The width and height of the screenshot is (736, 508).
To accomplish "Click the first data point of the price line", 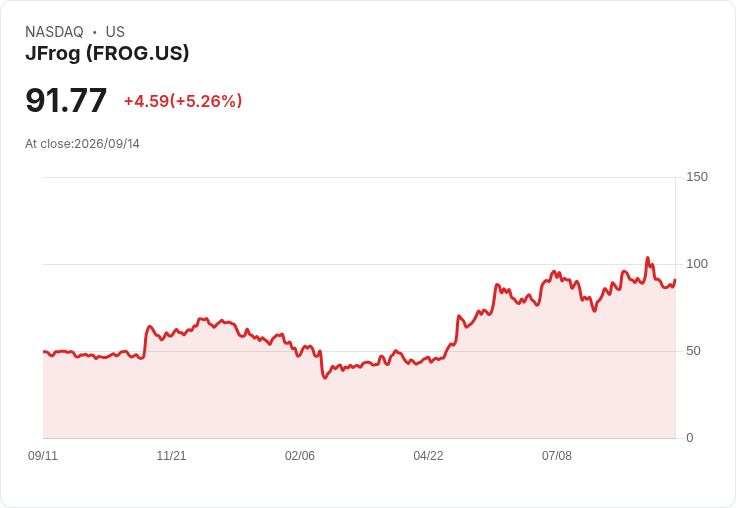I will click(44, 351).
